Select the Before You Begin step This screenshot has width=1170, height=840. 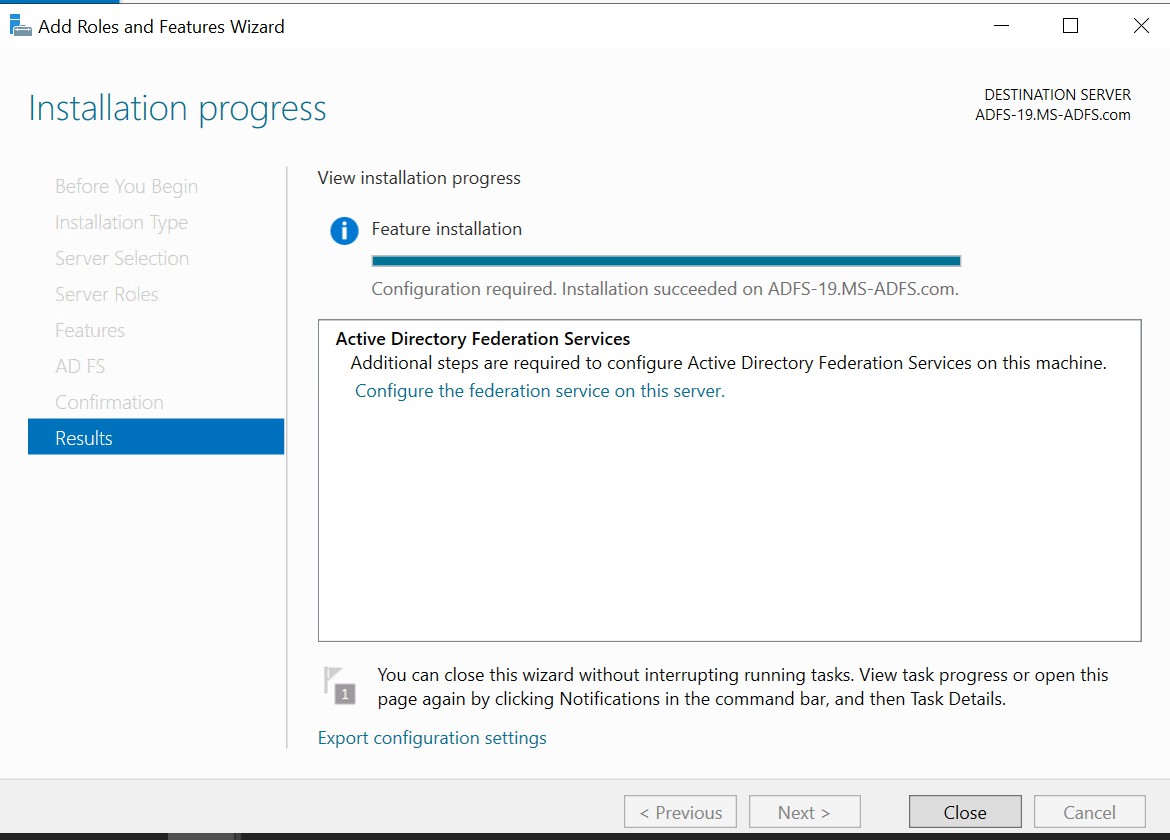coord(126,187)
